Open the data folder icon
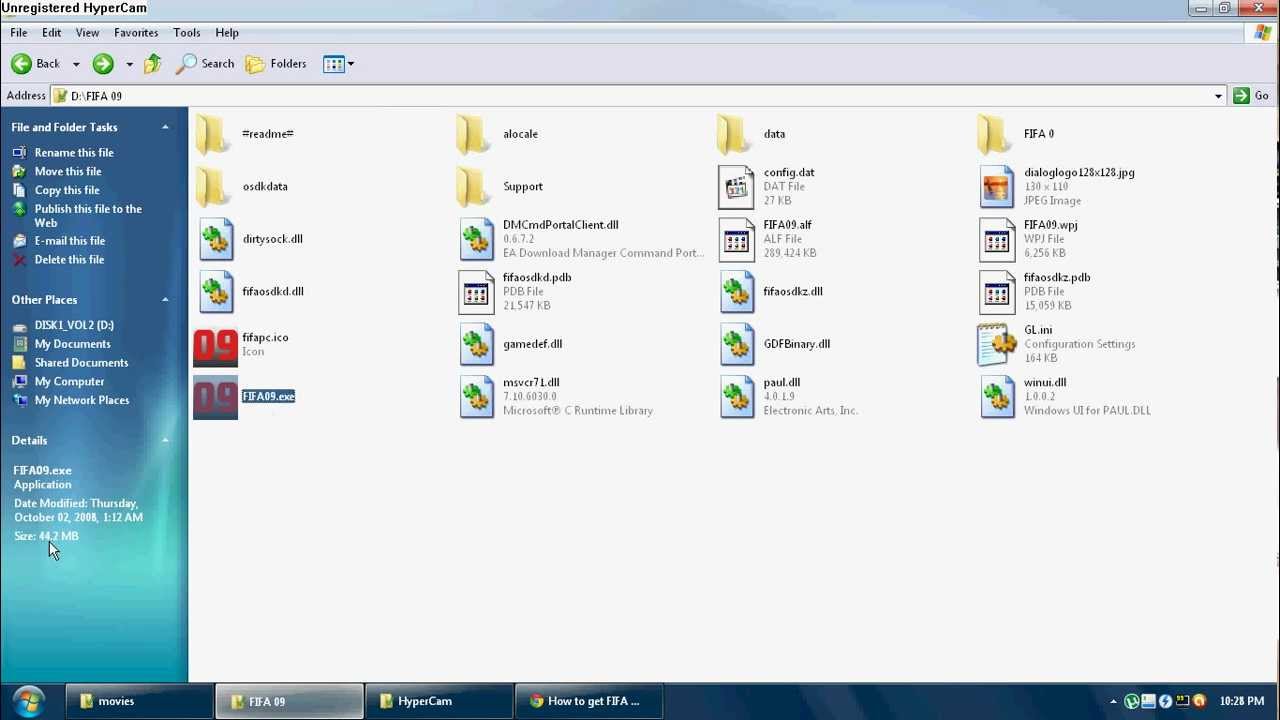This screenshot has height=720, width=1280. 735,134
